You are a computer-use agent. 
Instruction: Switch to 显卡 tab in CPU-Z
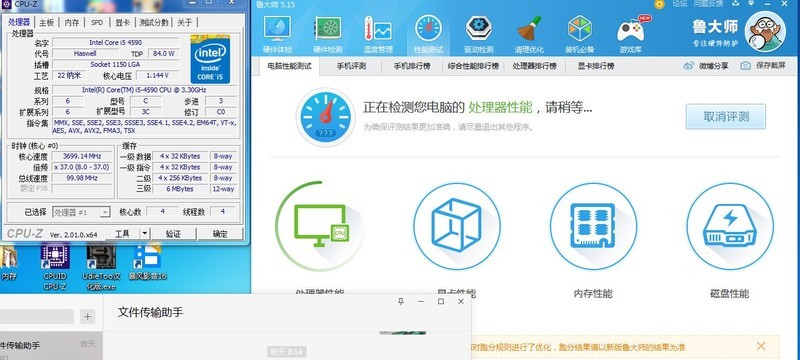pos(122,22)
